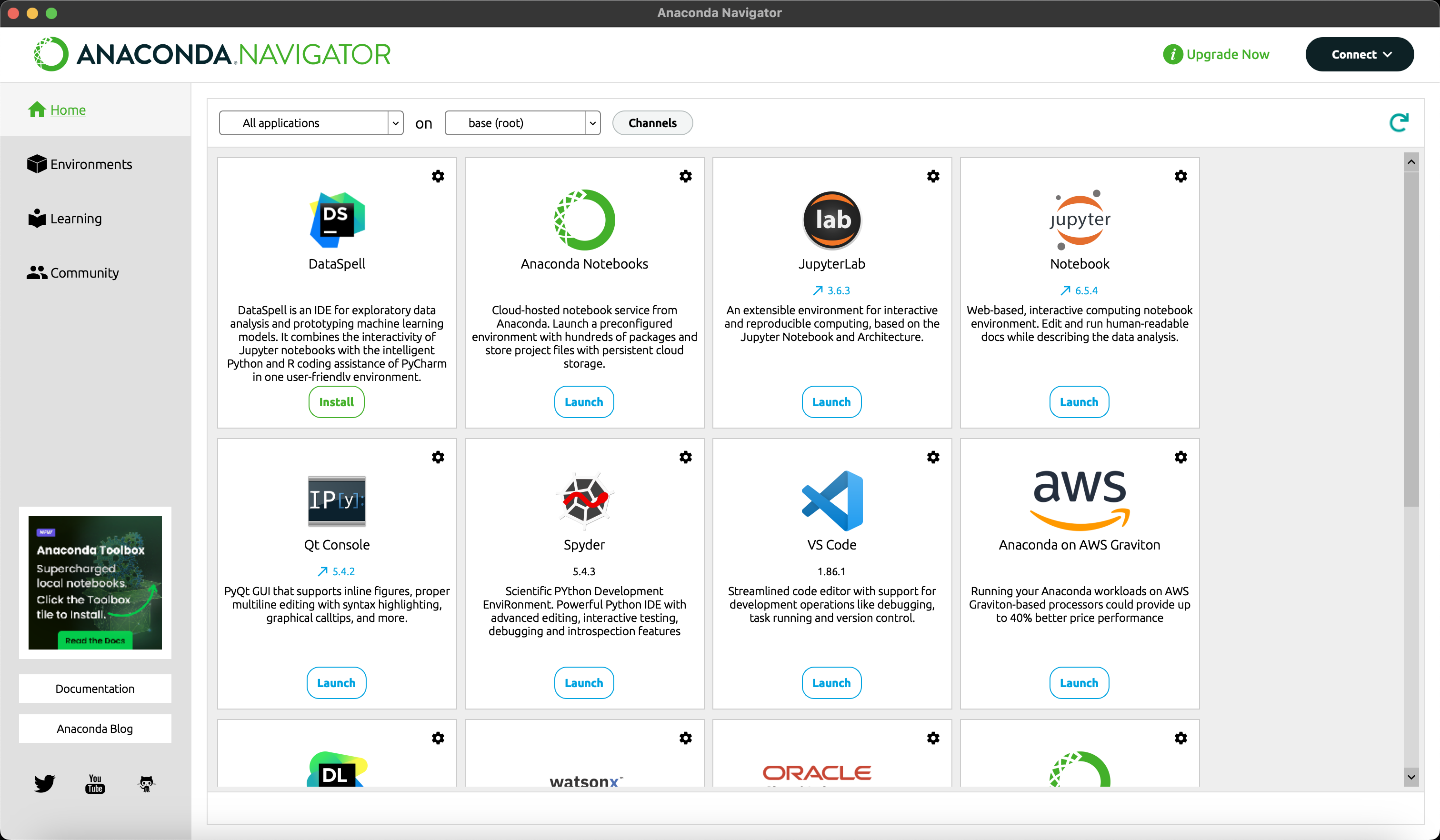Click the Jupyter Notebook logo
1440x840 pixels.
(x=1080, y=220)
